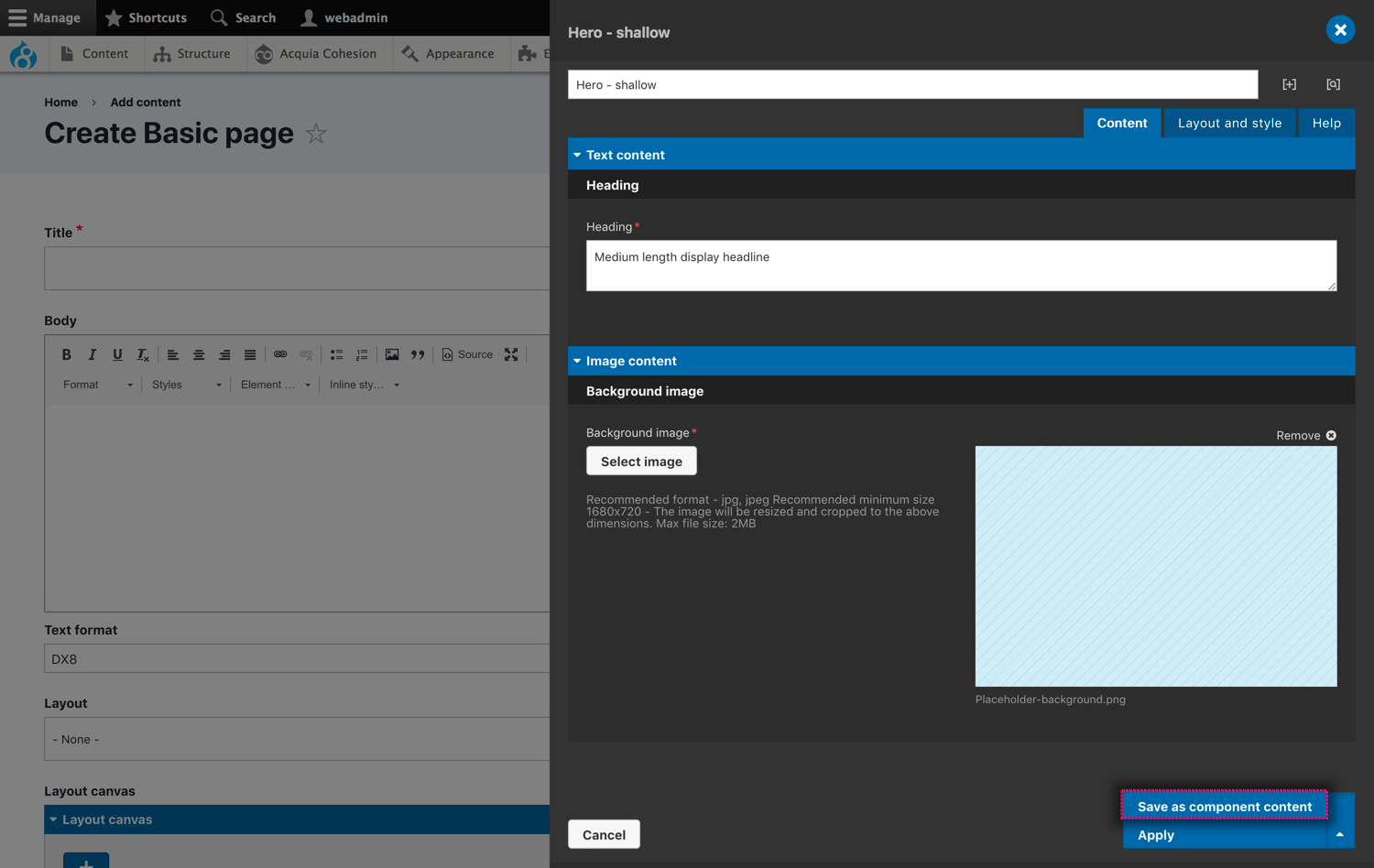Maximize the Body editor
Image resolution: width=1374 pixels, height=868 pixels.
pos(511,354)
